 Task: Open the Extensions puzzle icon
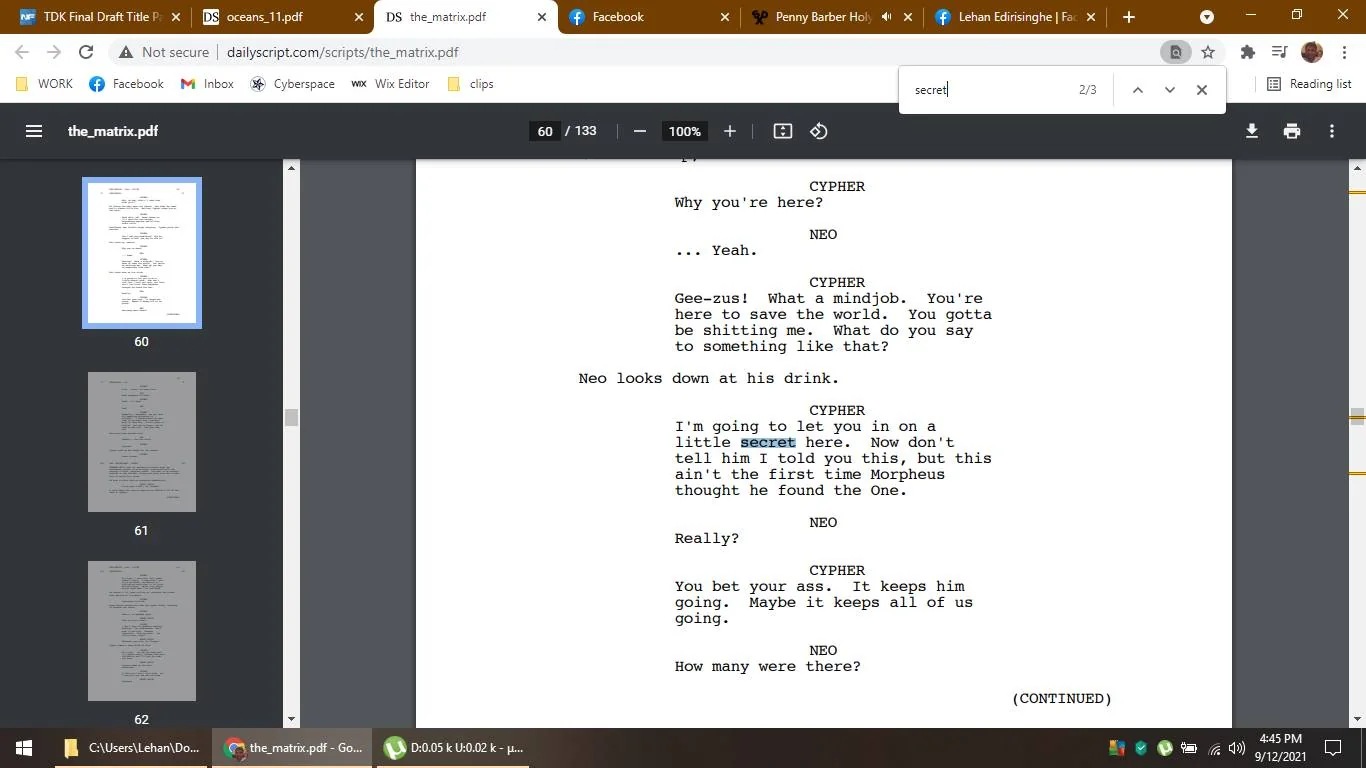[1247, 52]
